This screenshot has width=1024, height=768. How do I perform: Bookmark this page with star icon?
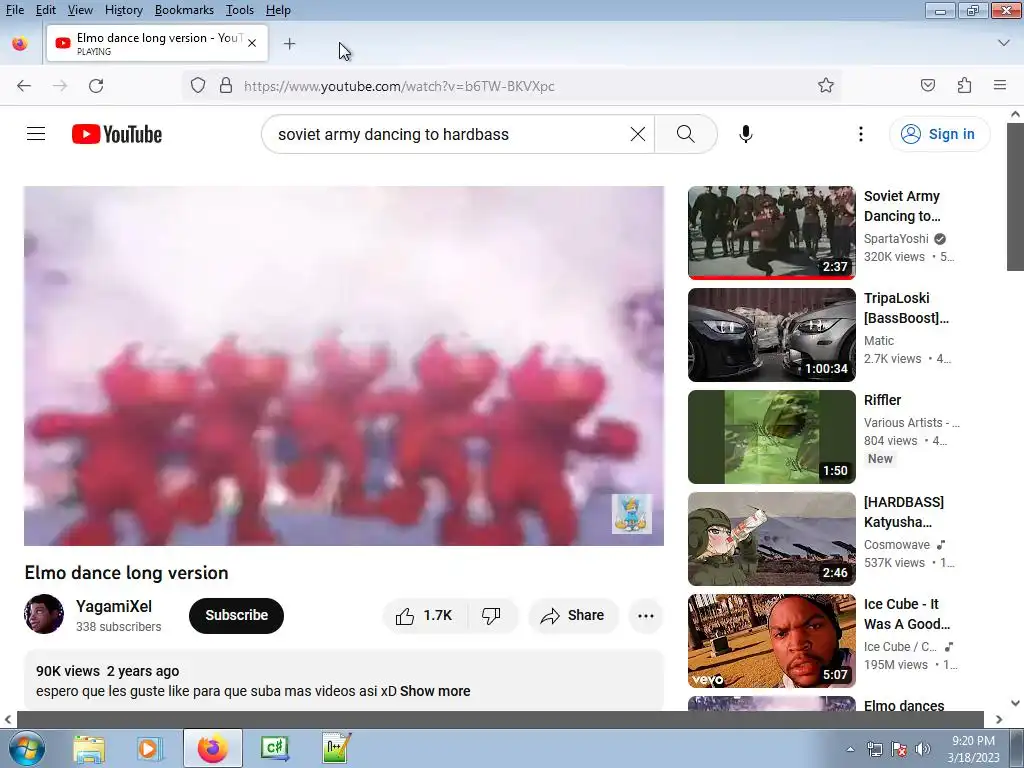coord(825,86)
